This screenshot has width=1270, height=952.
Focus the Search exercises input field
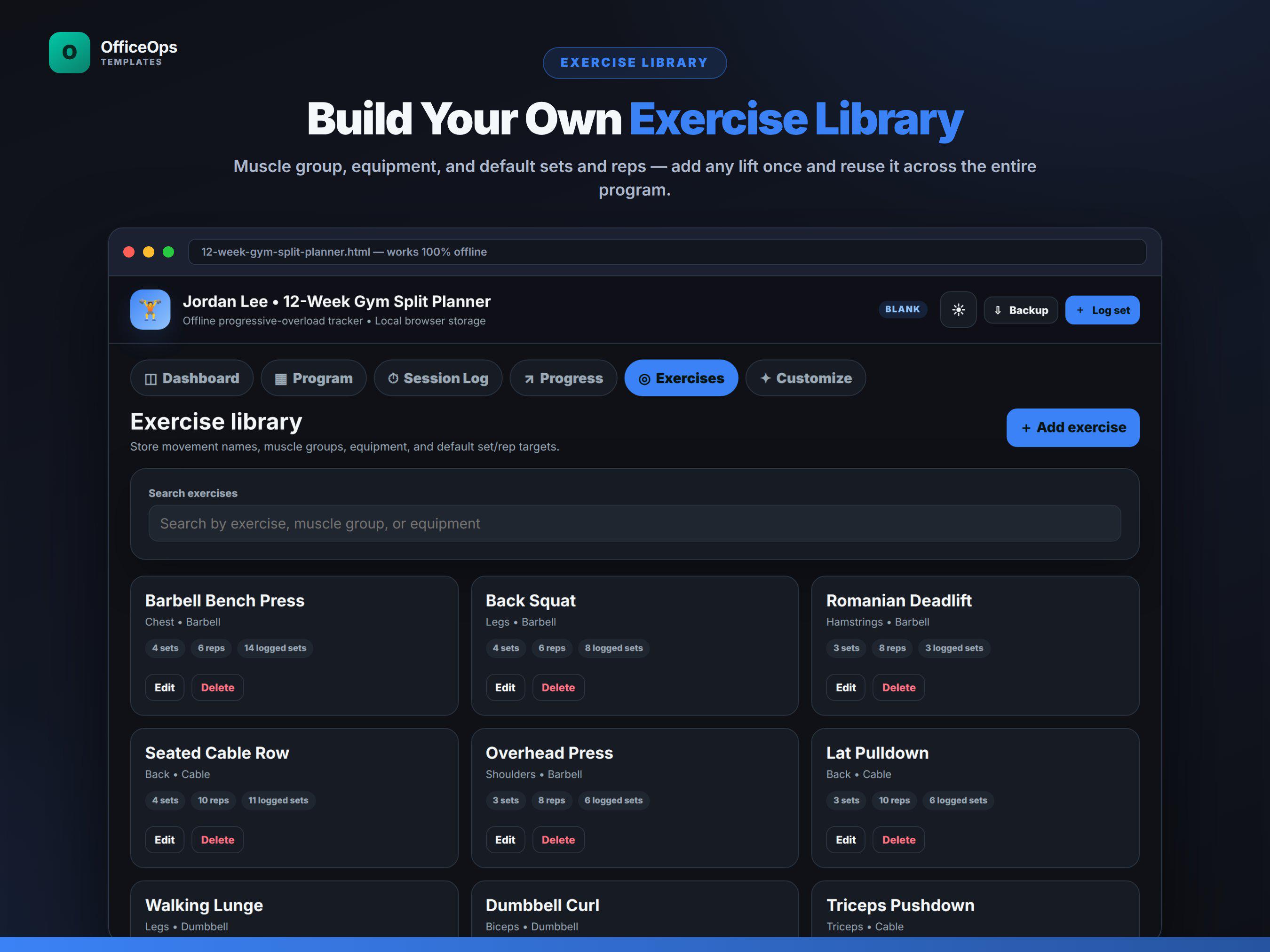(x=635, y=523)
